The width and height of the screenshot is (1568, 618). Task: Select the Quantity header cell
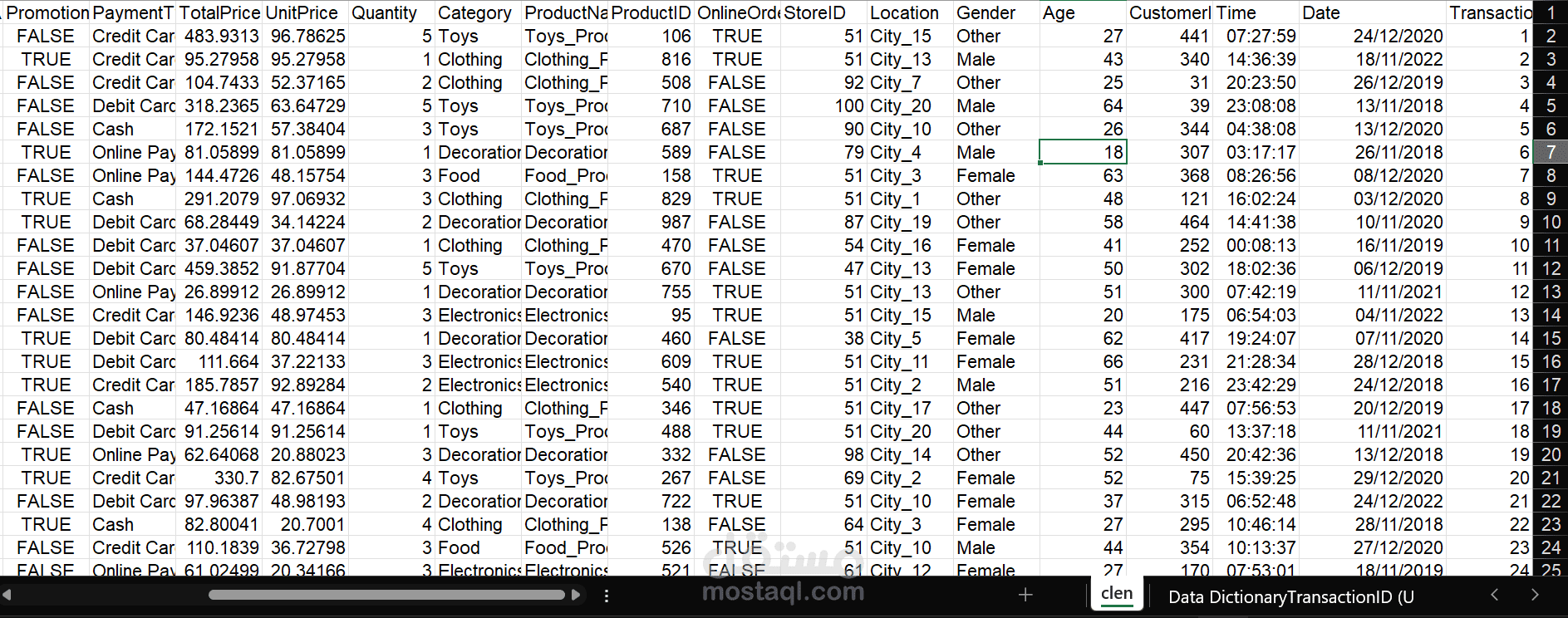391,13
